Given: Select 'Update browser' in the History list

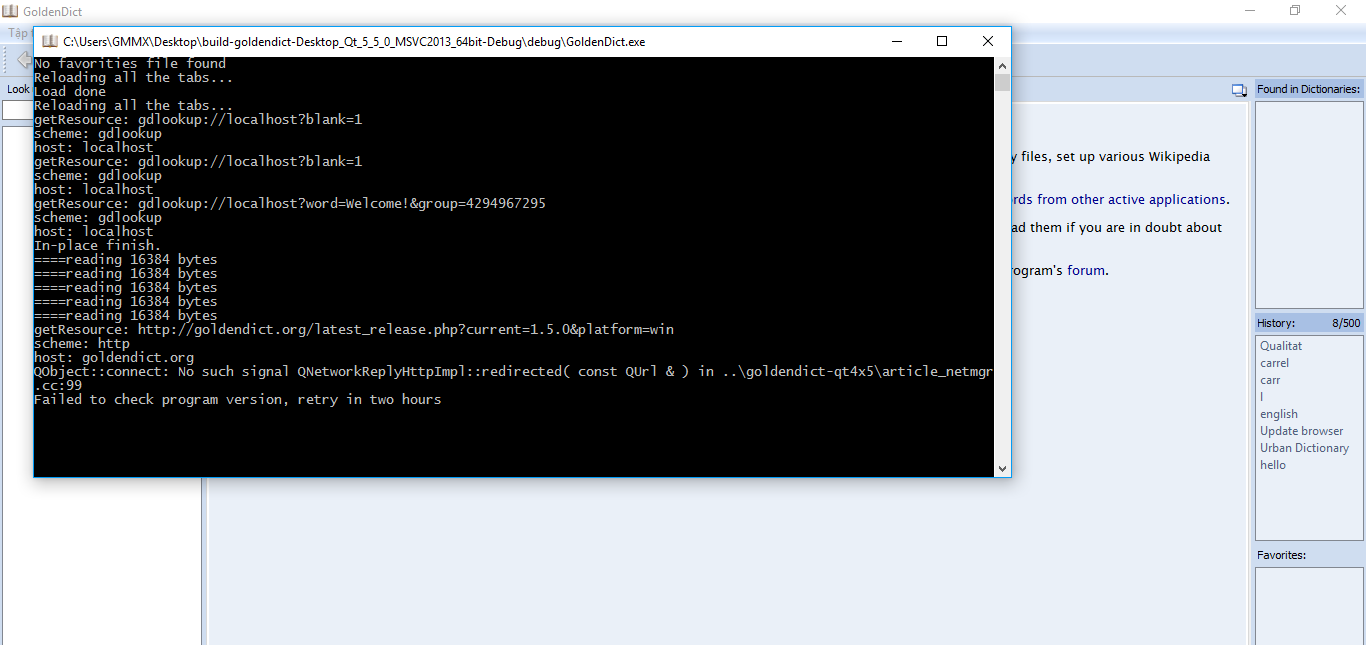Looking at the screenshot, I should (1302, 431).
